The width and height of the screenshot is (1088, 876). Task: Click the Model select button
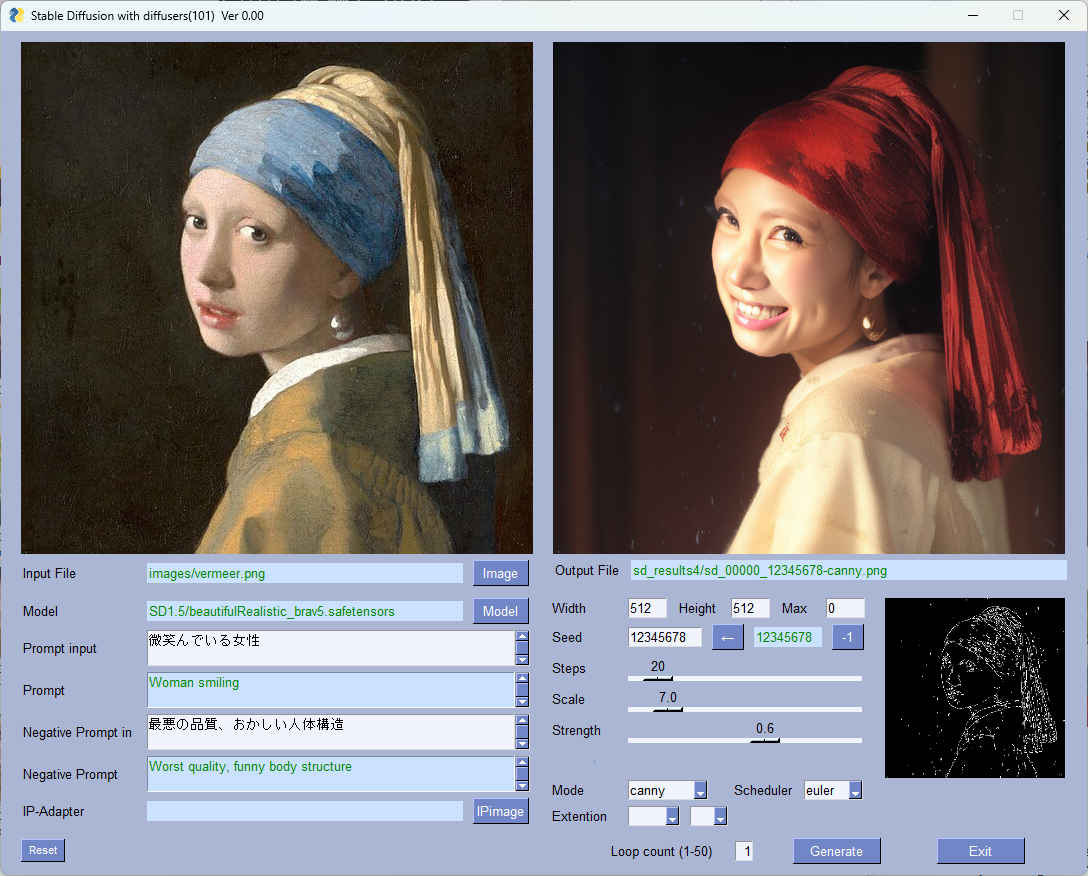coord(500,611)
